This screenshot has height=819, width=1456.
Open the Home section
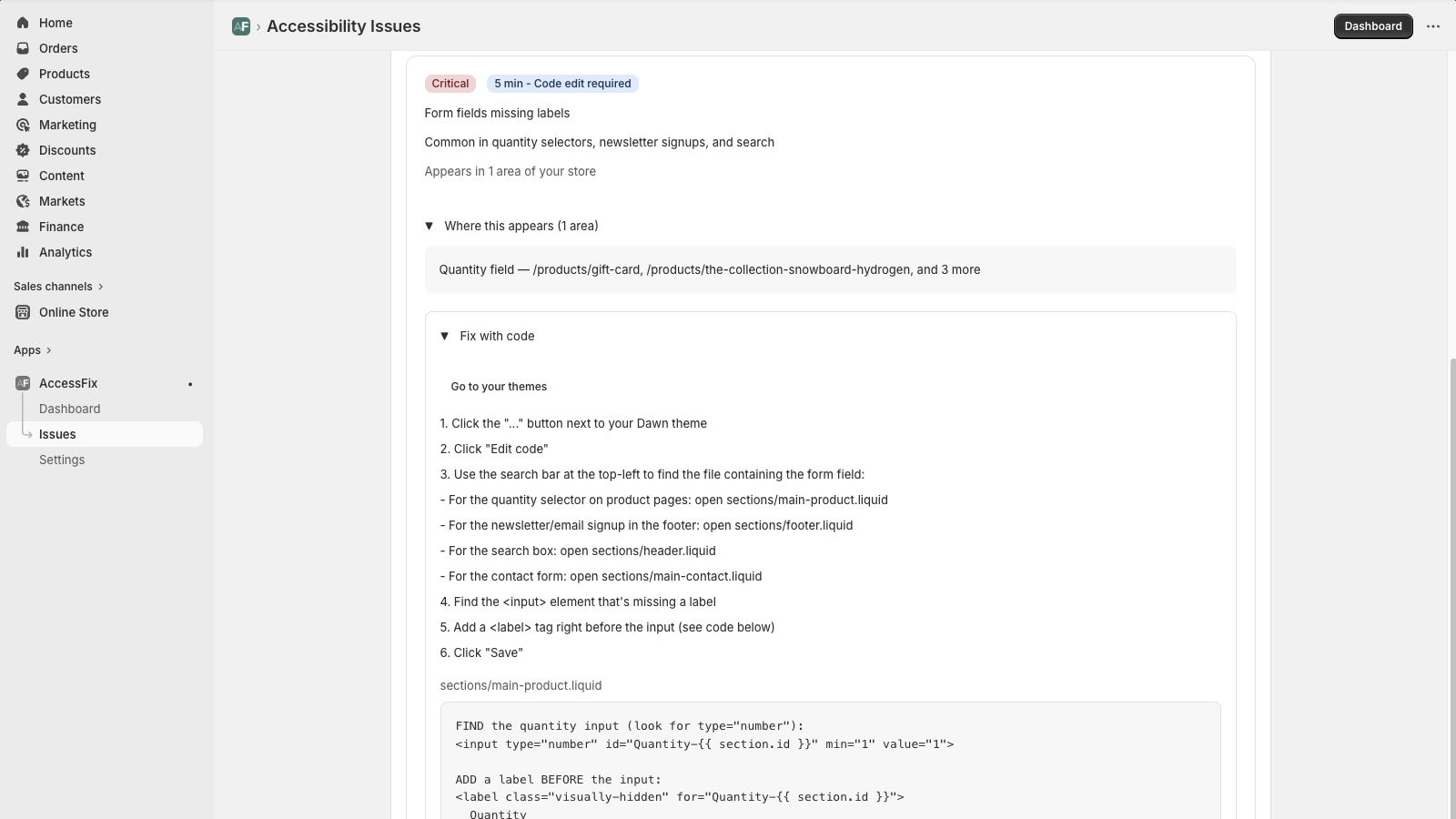(55, 23)
